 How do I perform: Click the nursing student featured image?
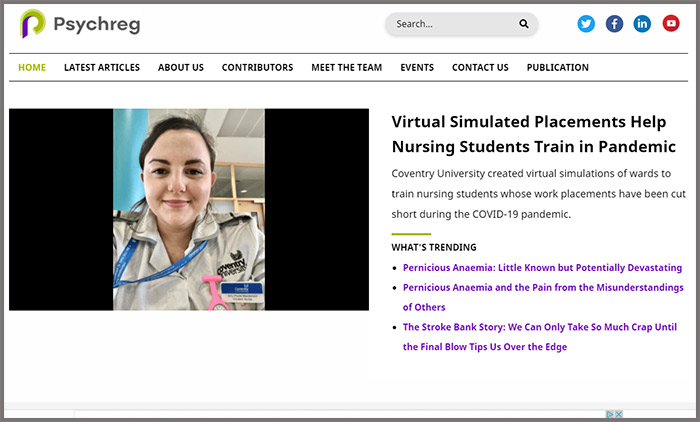click(x=189, y=209)
